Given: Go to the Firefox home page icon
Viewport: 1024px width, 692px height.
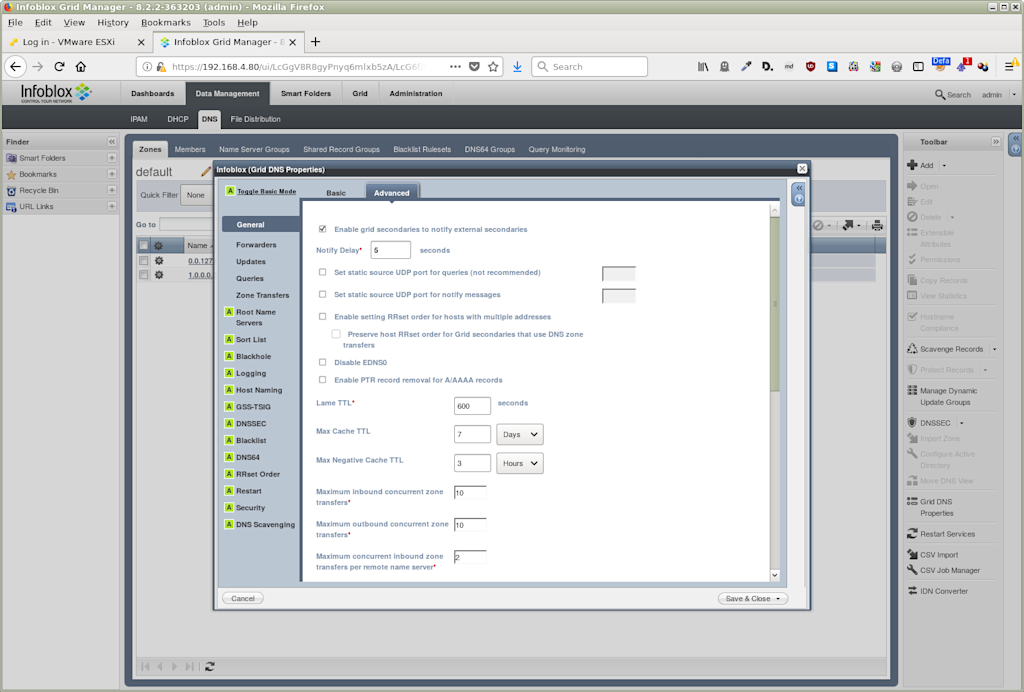Looking at the screenshot, I should pyautogui.click(x=81, y=67).
